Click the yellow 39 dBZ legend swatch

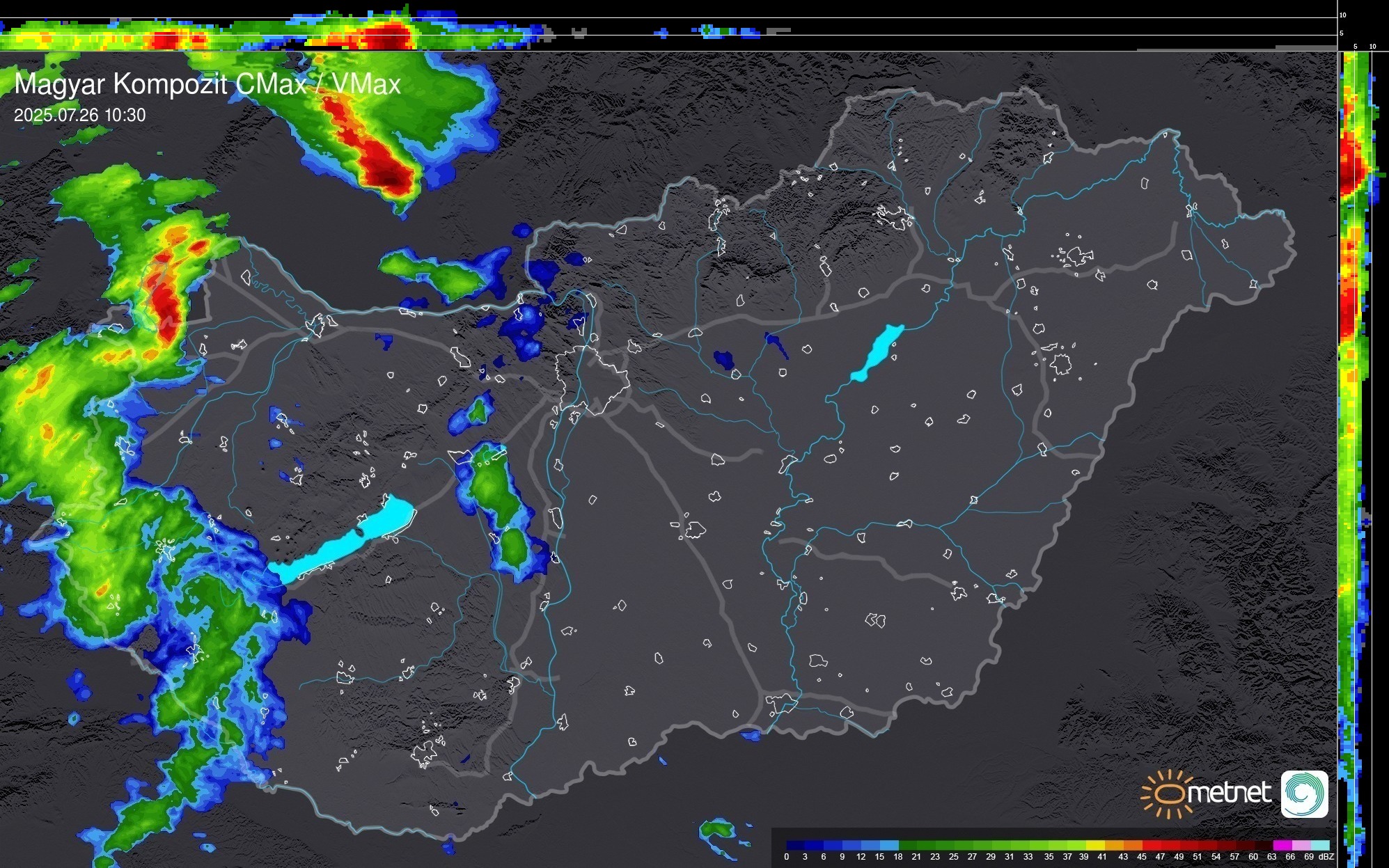tap(1095, 846)
